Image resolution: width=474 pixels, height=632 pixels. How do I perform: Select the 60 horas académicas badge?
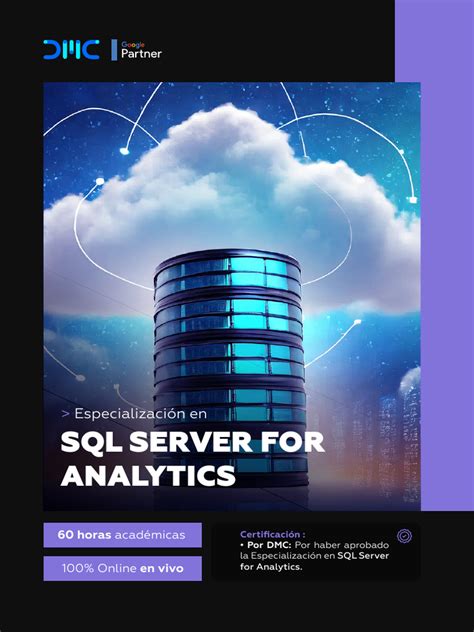123,535
